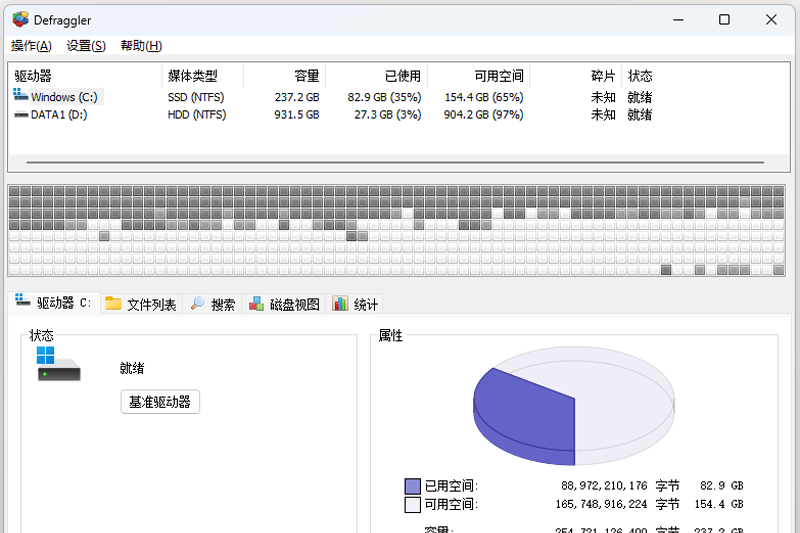Click the drive list horizontal scrollbar
Image resolution: width=800 pixels, height=533 pixels.
tap(395, 163)
